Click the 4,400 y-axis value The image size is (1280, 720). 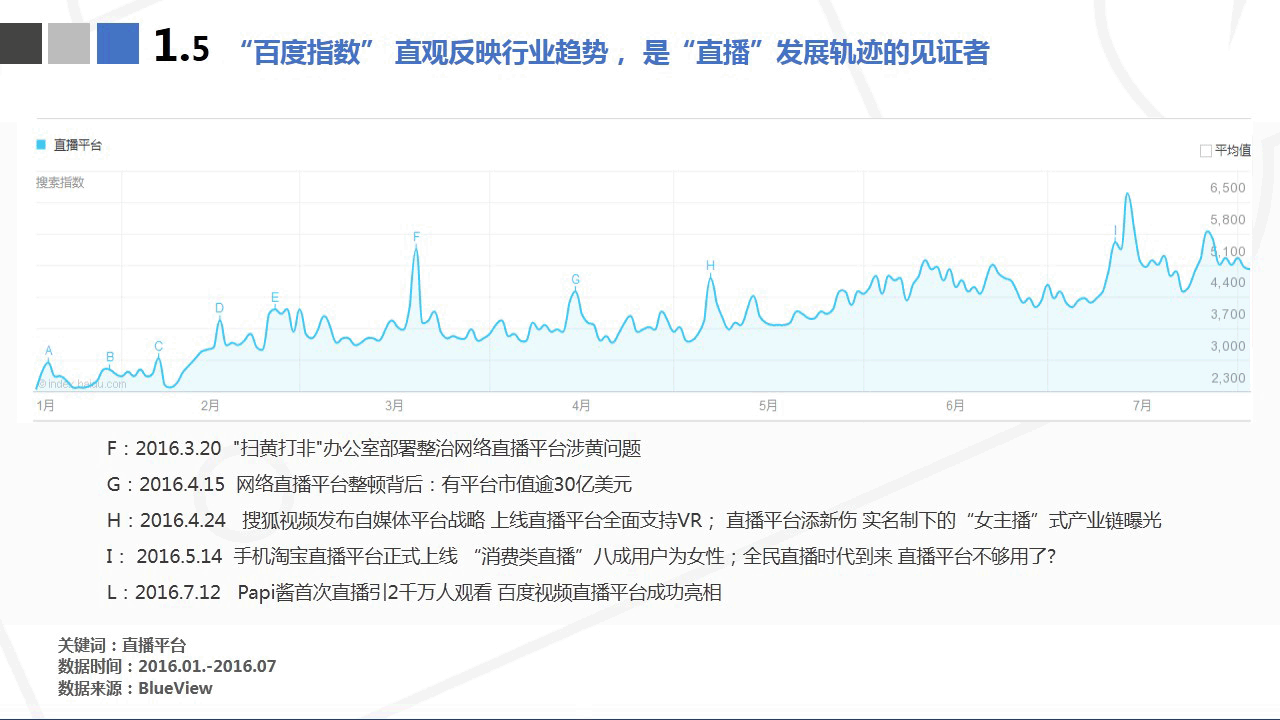[x=1227, y=283]
